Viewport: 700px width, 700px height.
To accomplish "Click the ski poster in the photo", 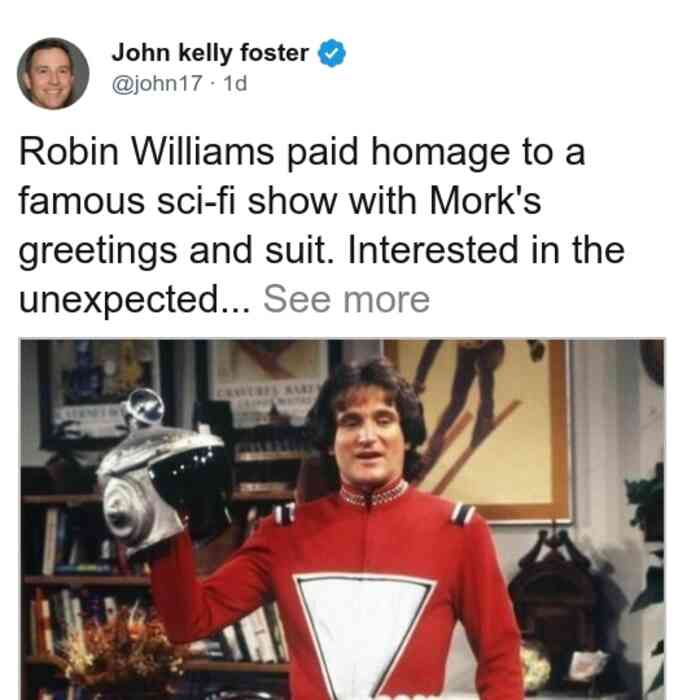I will pyautogui.click(x=478, y=430).
